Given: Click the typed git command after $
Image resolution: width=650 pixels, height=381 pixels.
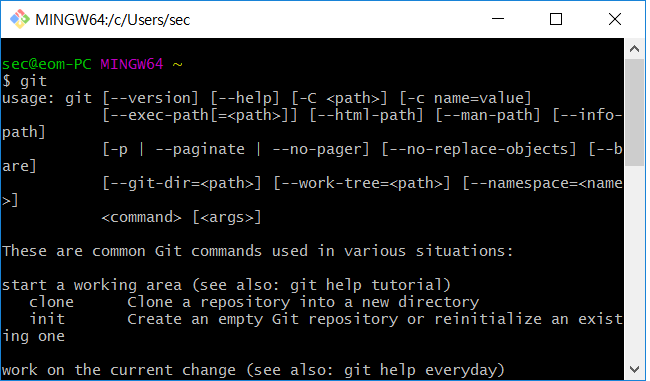Looking at the screenshot, I should (34, 81).
